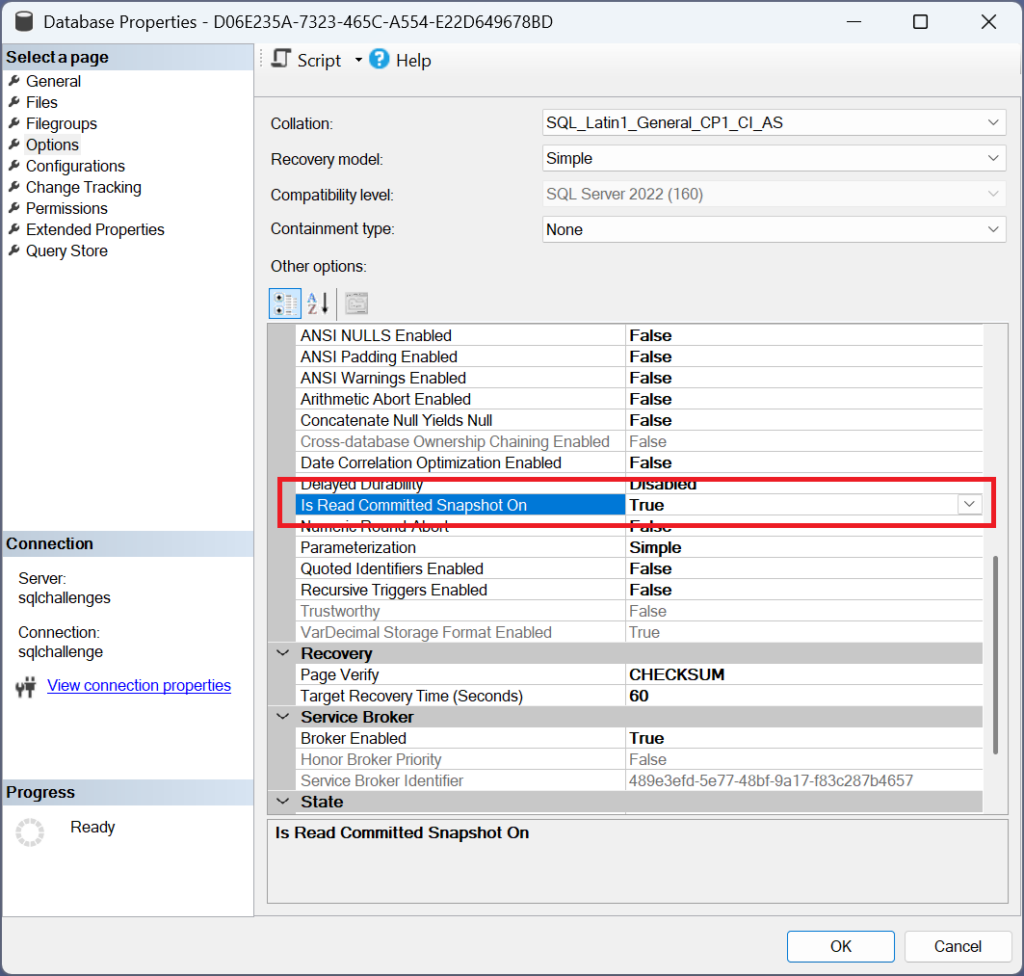Expand the Recovery model dropdown

coord(993,158)
